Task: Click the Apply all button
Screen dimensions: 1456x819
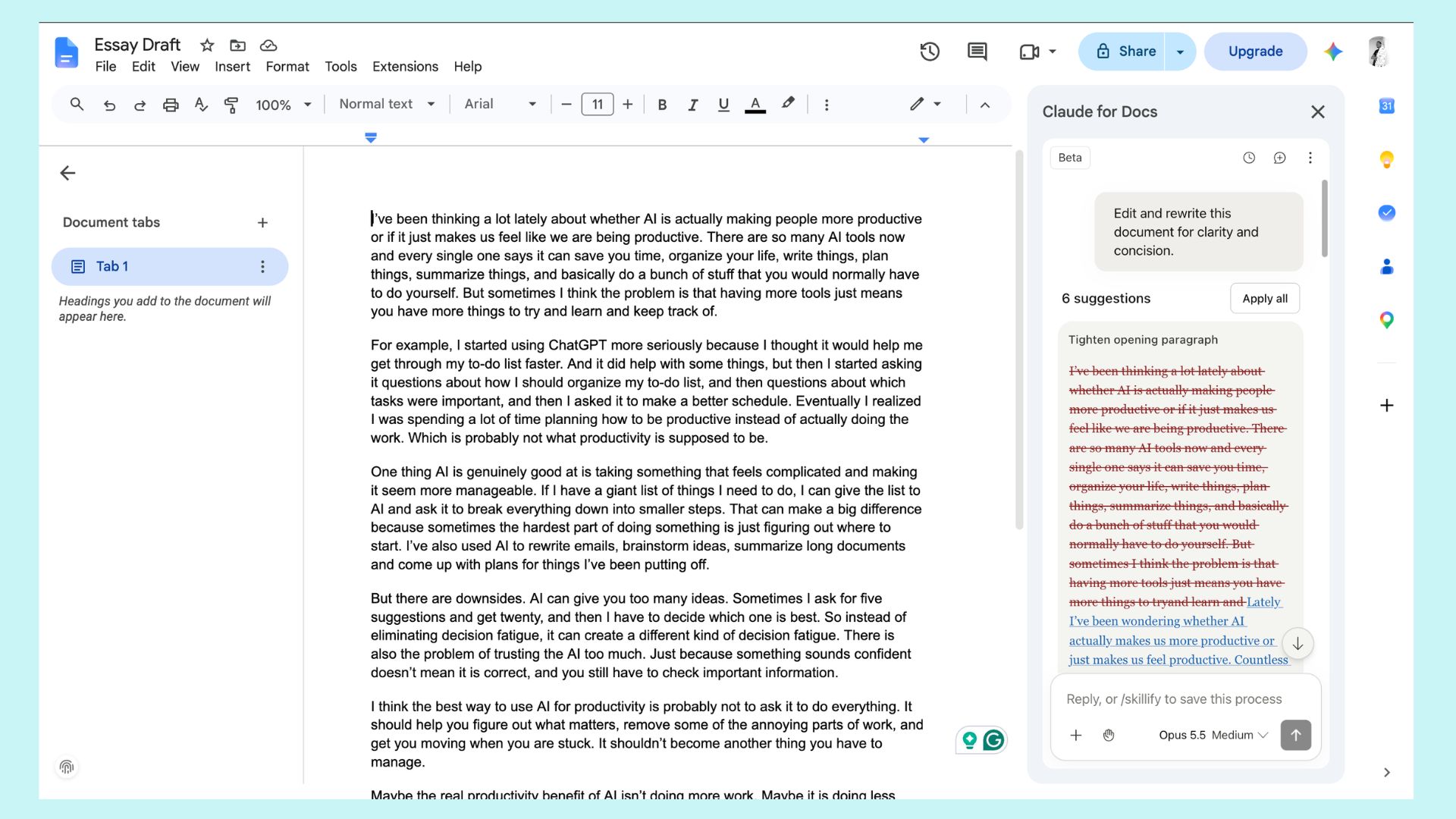Action: coord(1264,298)
